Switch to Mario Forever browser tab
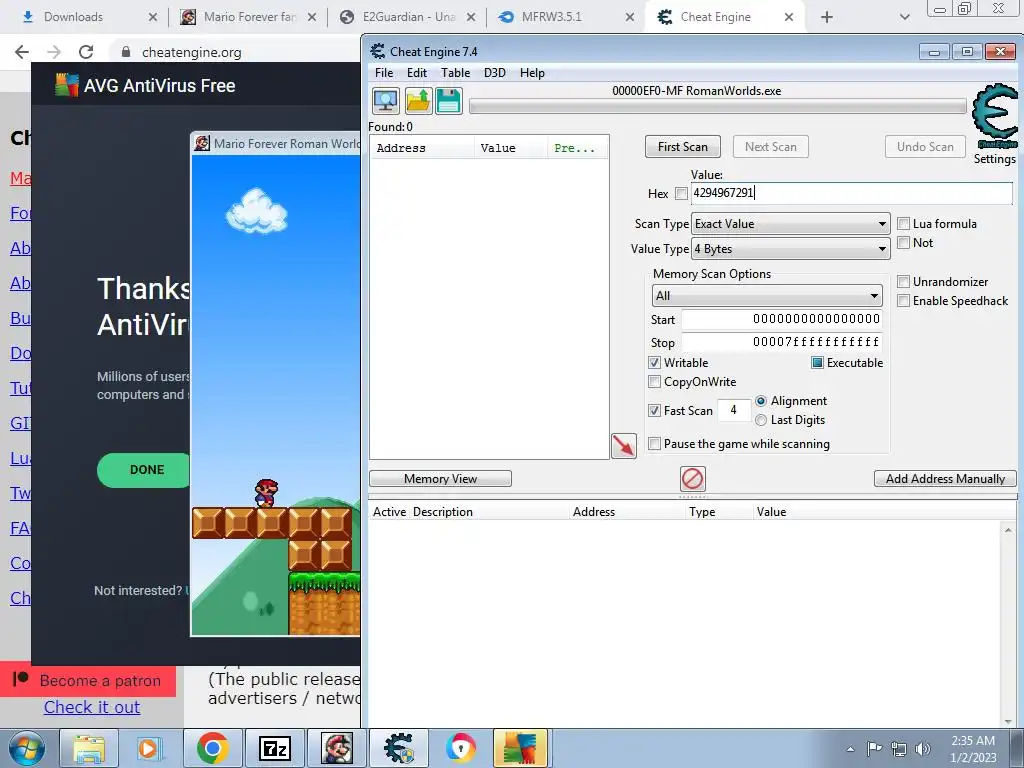Screen dimensions: 1024x768 click(x=248, y=17)
